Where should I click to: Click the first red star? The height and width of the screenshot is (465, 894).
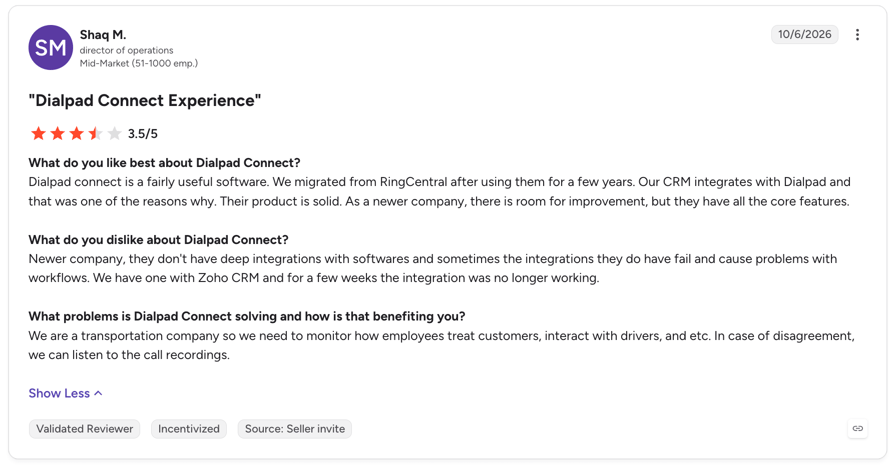(39, 134)
